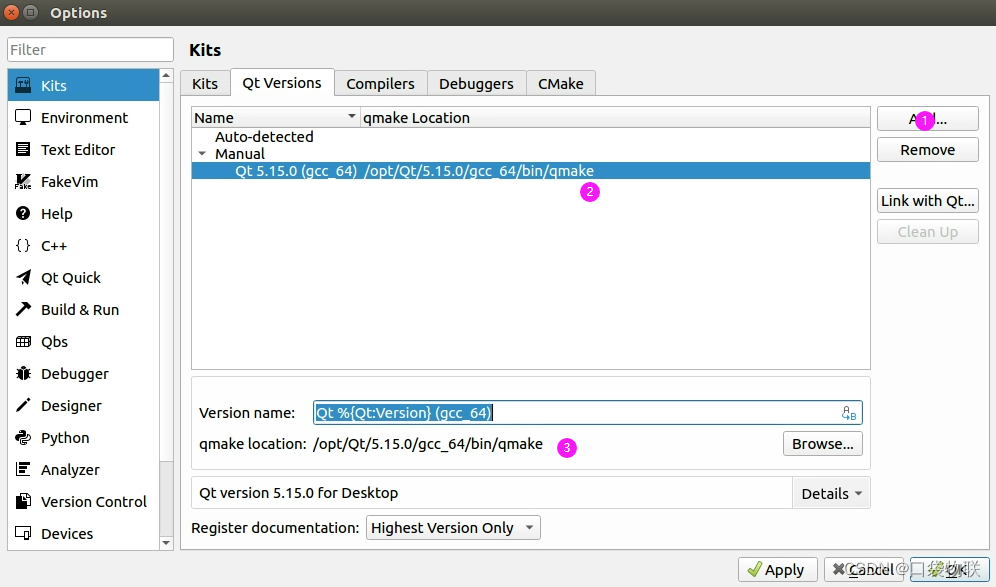Click the 'Qt version 5.15.0 for Desktop' text
Viewport: 996px width, 587px height.
pyautogui.click(x=299, y=493)
